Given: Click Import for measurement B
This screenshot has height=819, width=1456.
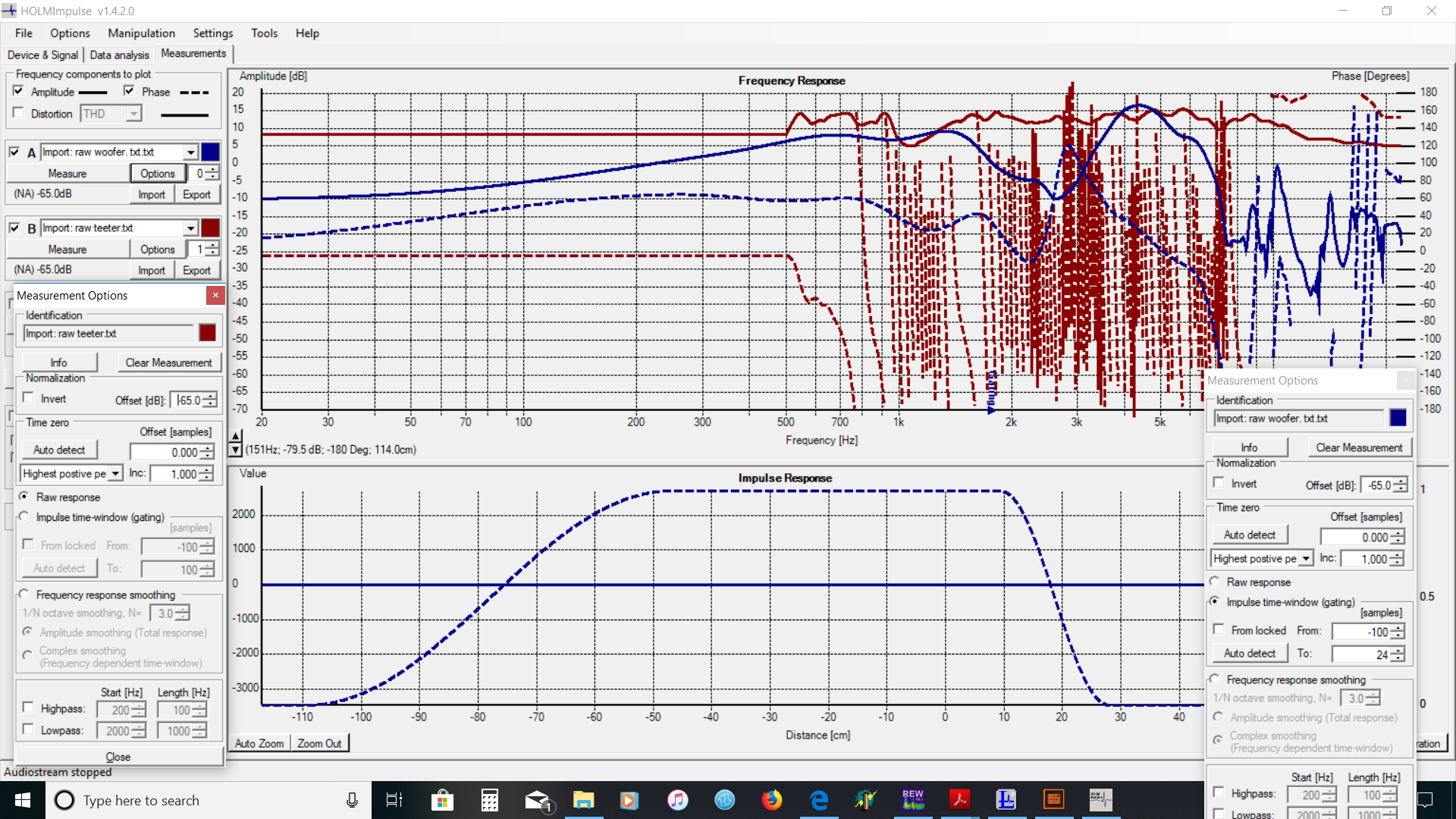Looking at the screenshot, I should click(x=152, y=271).
